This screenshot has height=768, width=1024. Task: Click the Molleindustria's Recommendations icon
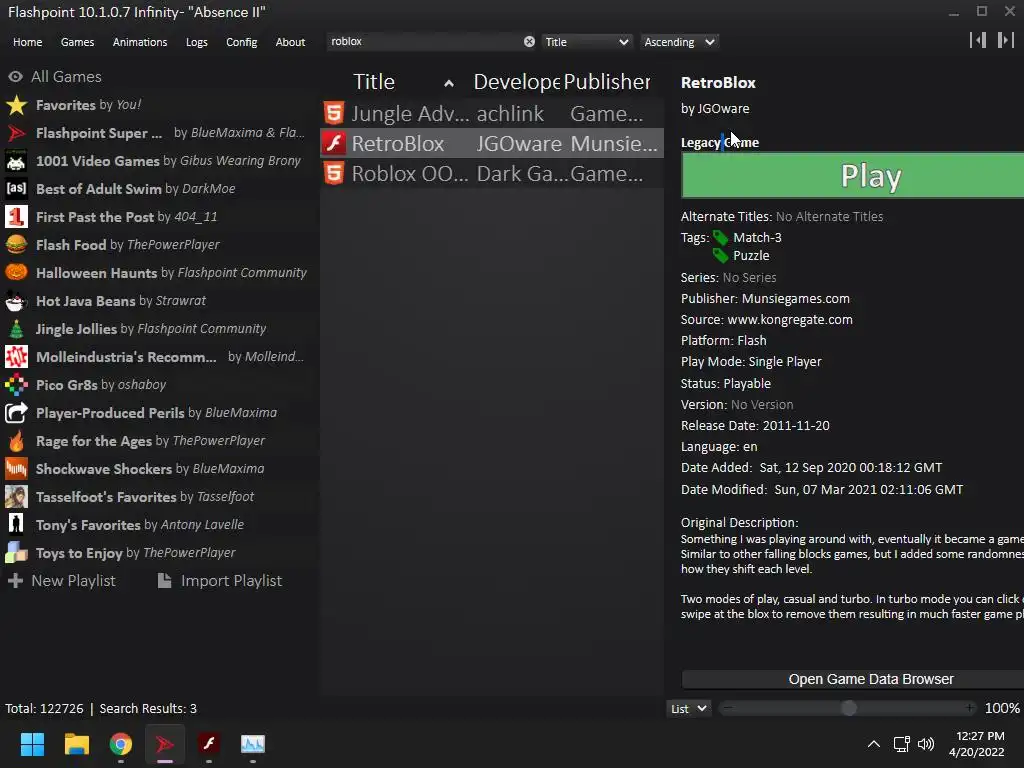pos(16,357)
